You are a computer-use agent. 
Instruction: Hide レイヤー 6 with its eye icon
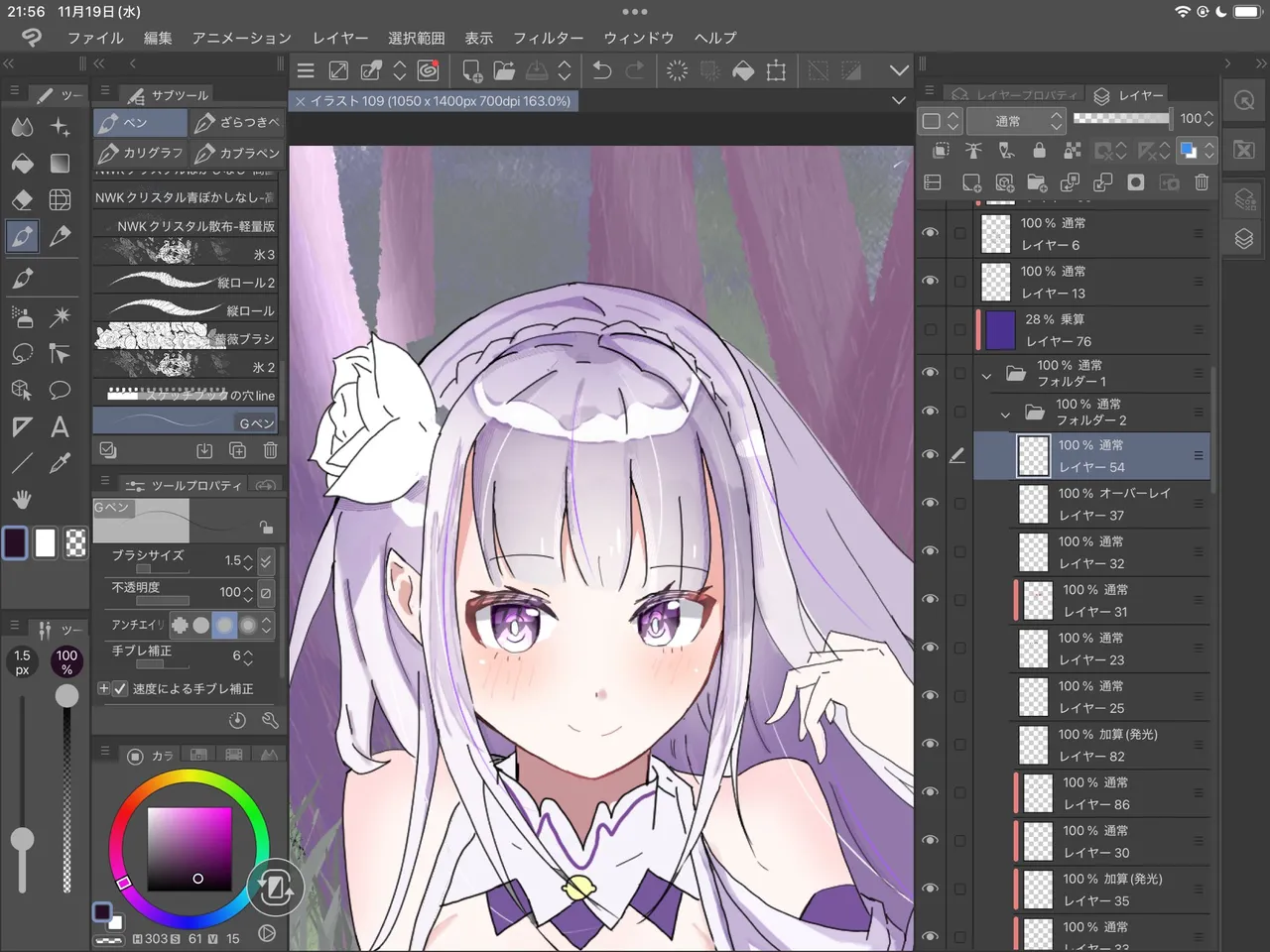[x=930, y=233]
